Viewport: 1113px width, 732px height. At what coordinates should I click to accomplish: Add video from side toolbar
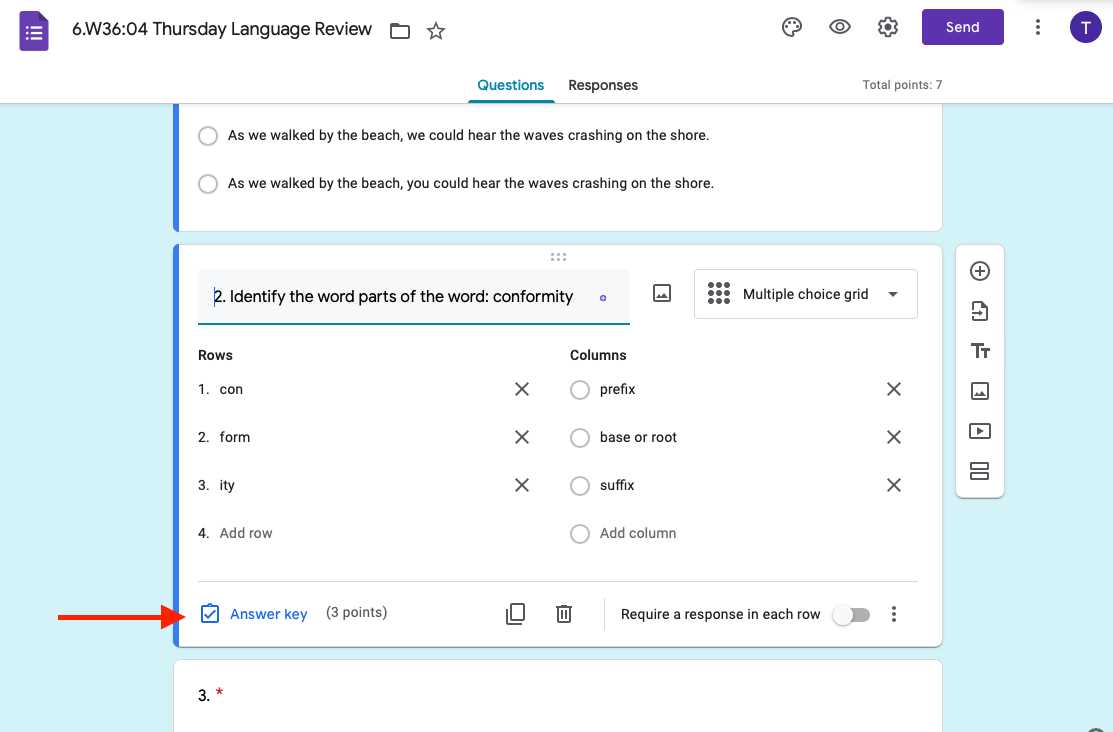coord(980,431)
